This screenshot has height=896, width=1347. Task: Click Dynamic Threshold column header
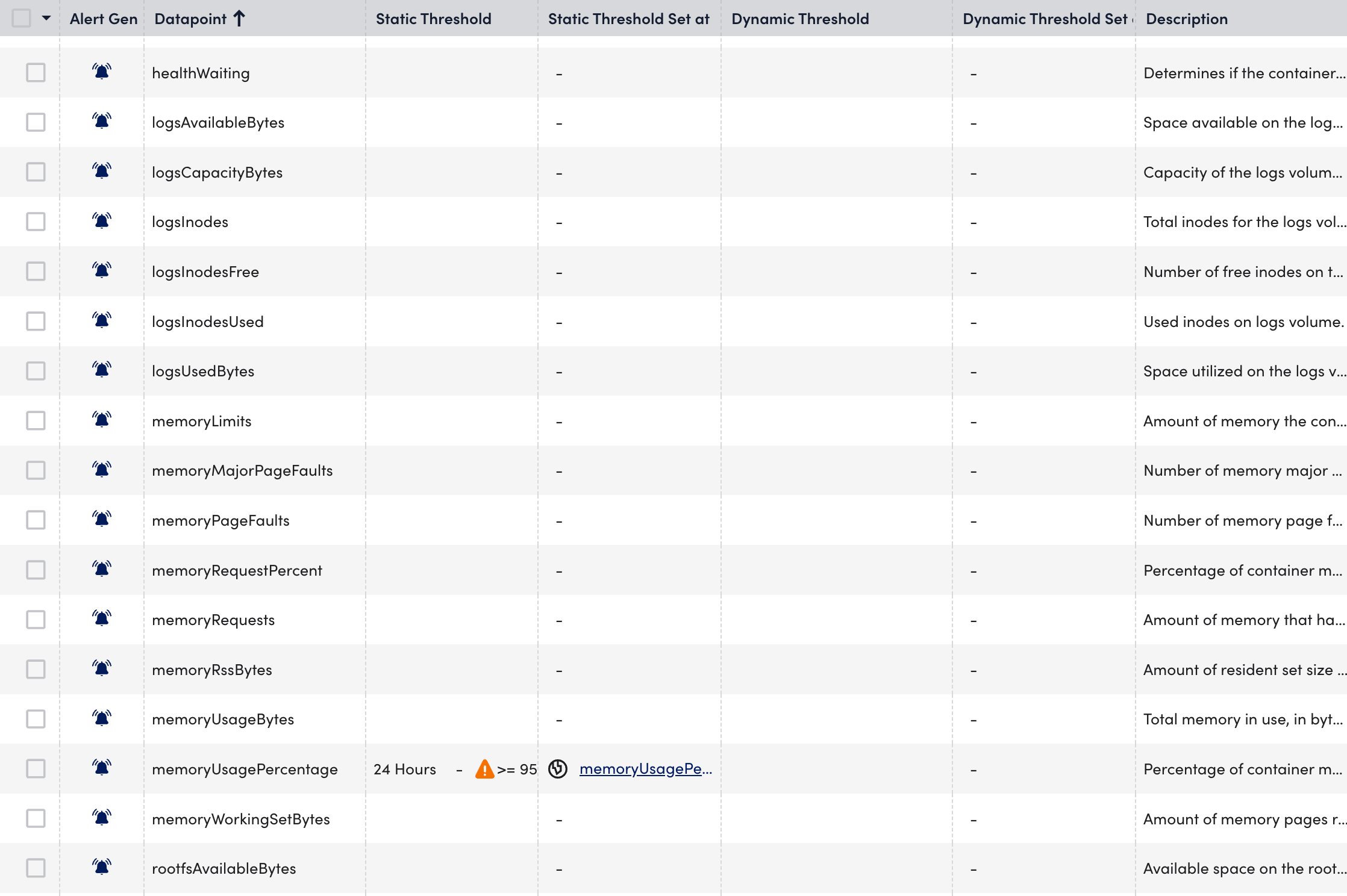tap(800, 19)
